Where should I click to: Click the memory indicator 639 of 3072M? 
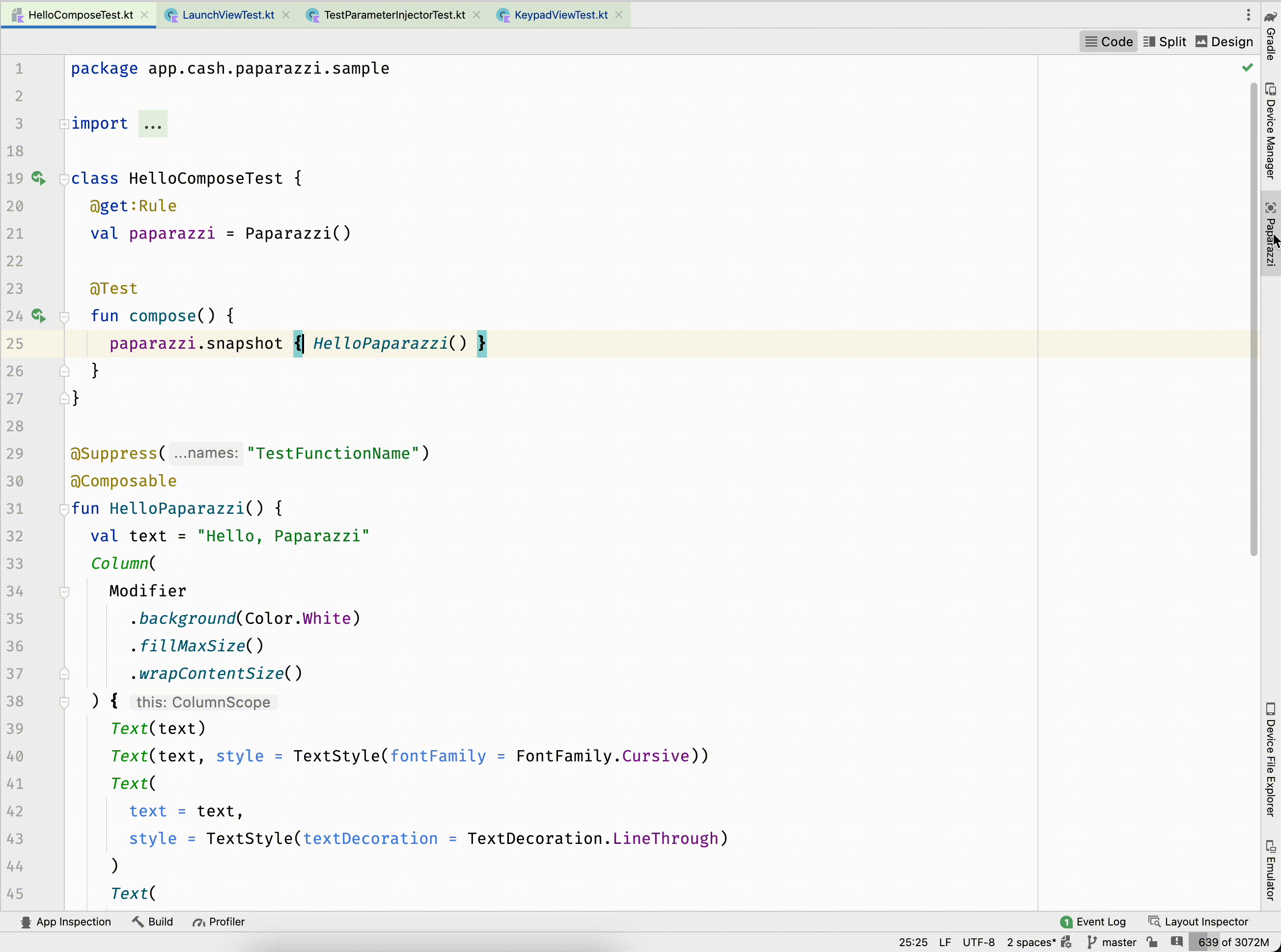pyautogui.click(x=1233, y=942)
